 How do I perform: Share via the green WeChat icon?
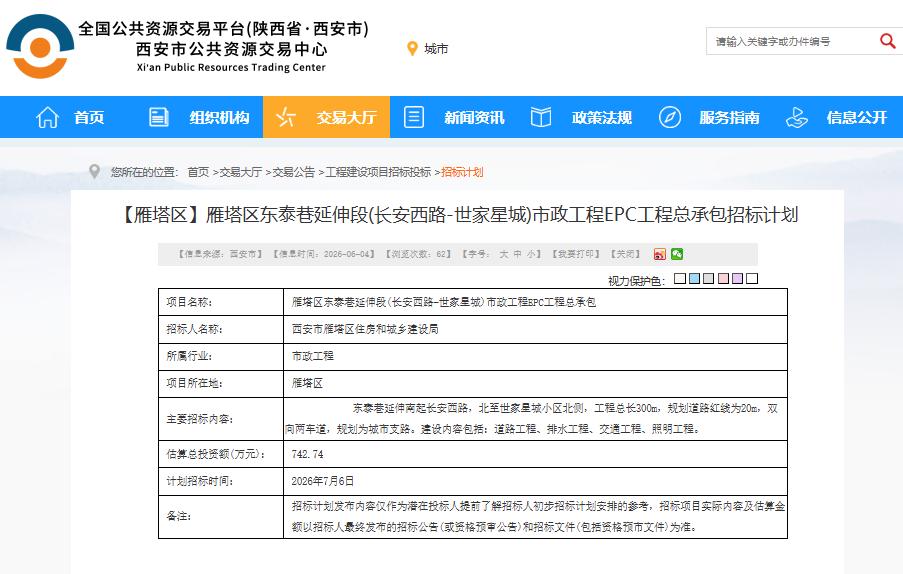677,254
